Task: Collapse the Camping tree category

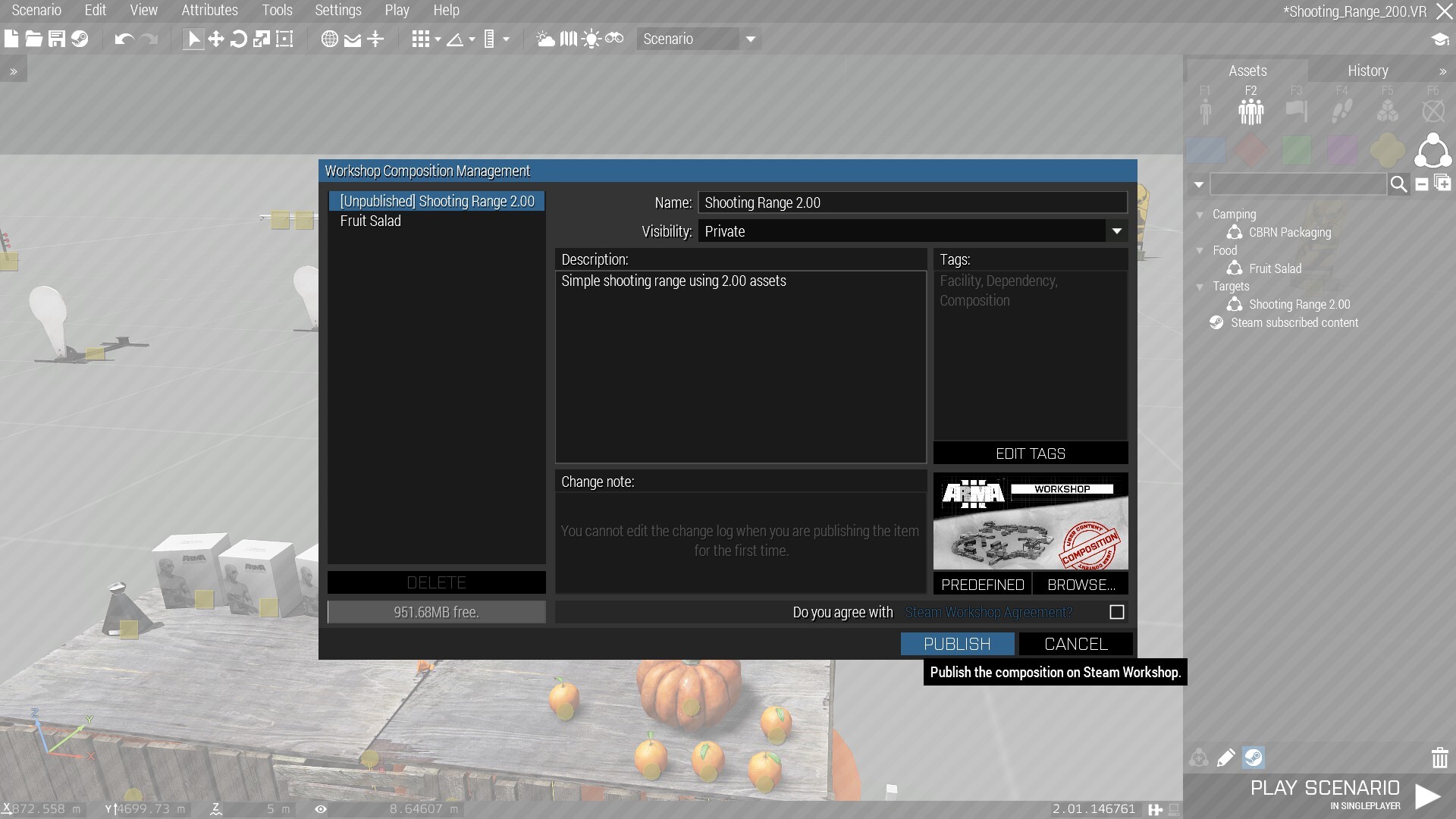Action: [x=1200, y=215]
